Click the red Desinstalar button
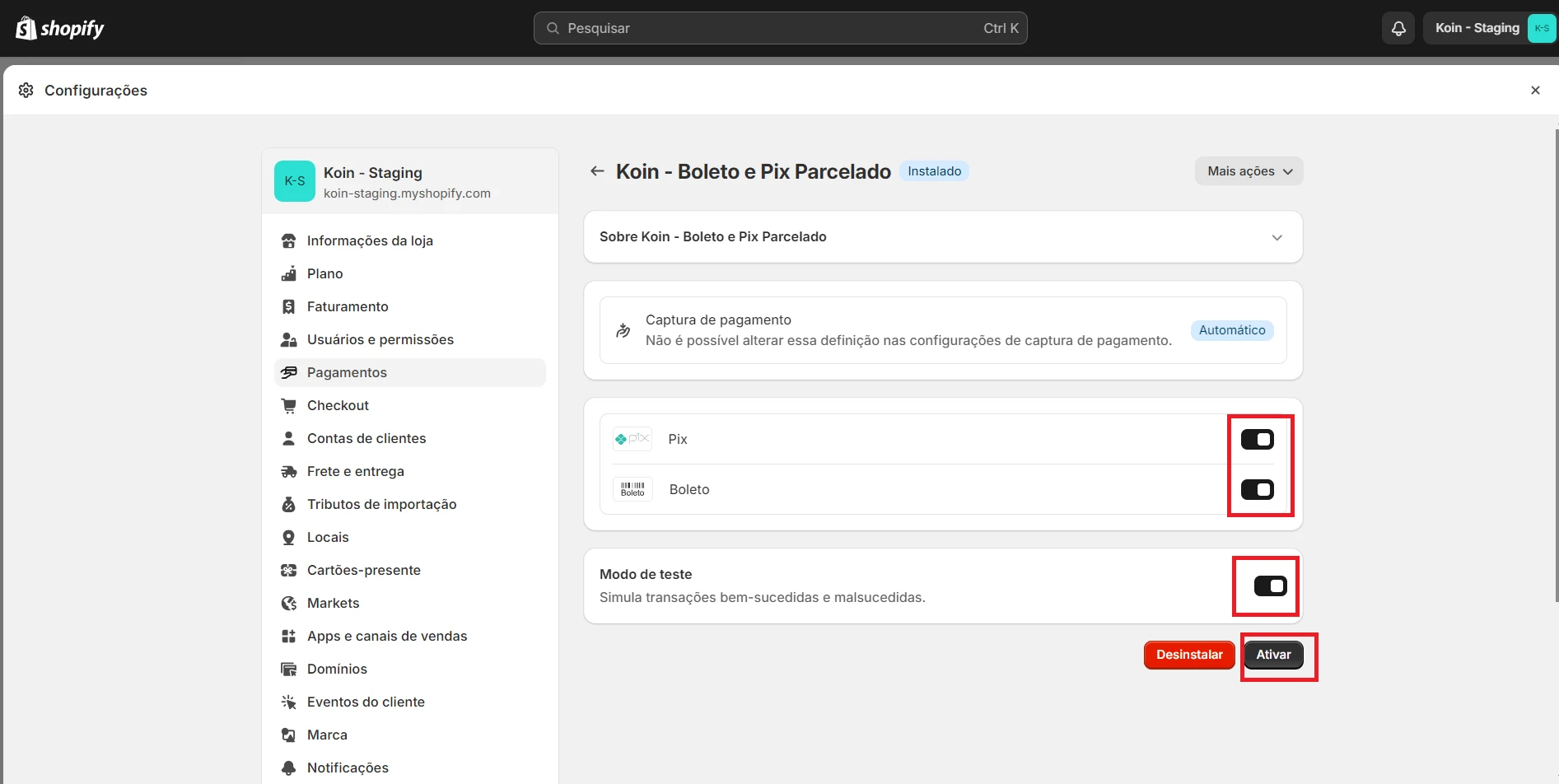Viewport: 1559px width, 784px height. [x=1189, y=655]
